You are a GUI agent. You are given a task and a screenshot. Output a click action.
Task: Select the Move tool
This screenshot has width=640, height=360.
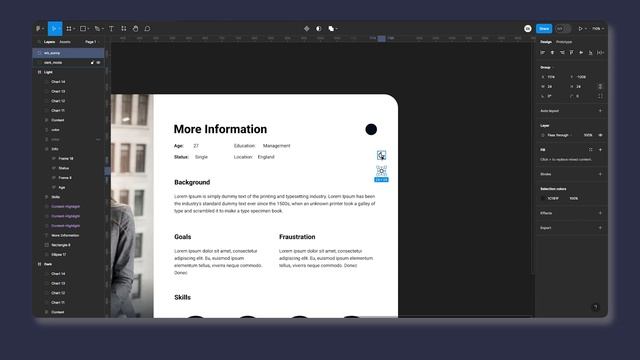pyautogui.click(x=55, y=29)
